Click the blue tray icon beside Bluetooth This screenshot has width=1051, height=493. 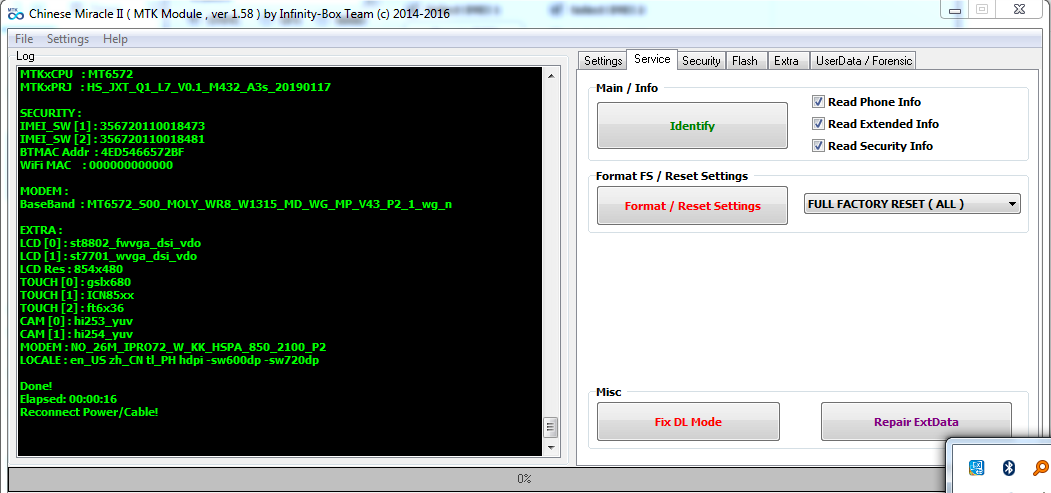(977, 468)
